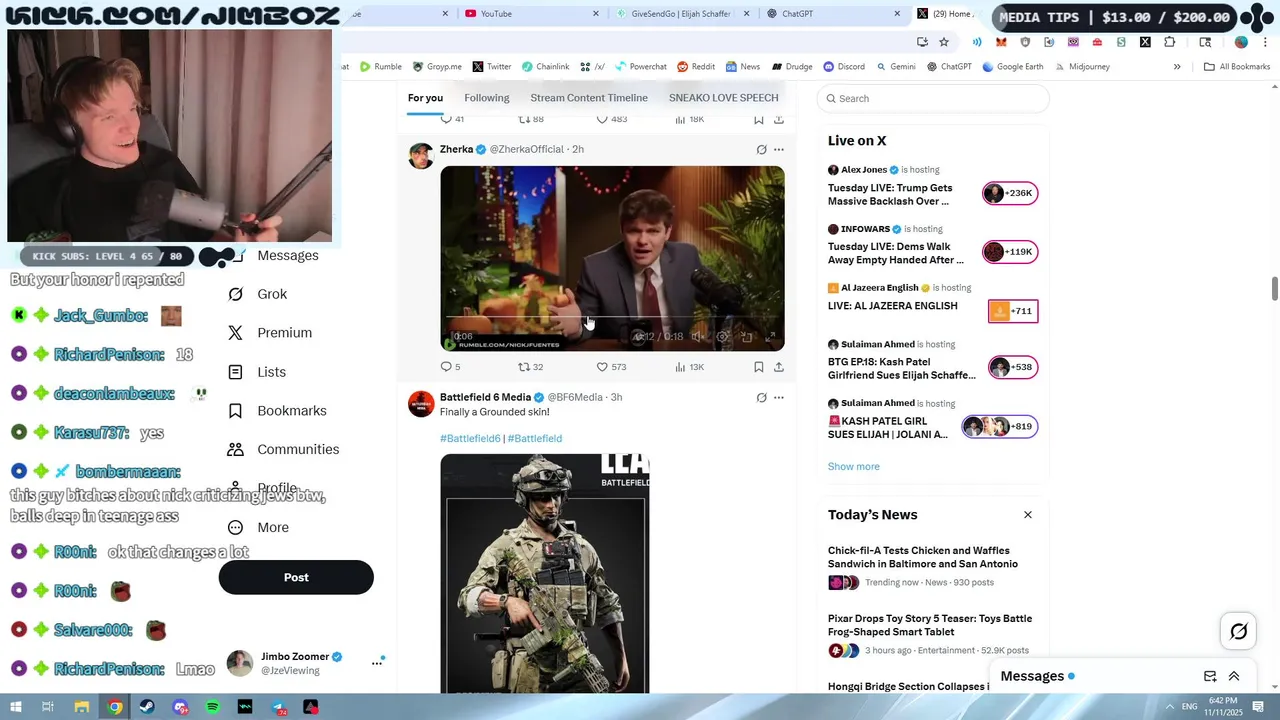The width and height of the screenshot is (1280, 720).
Task: Show hidden system tray icons
Action: [1169, 707]
